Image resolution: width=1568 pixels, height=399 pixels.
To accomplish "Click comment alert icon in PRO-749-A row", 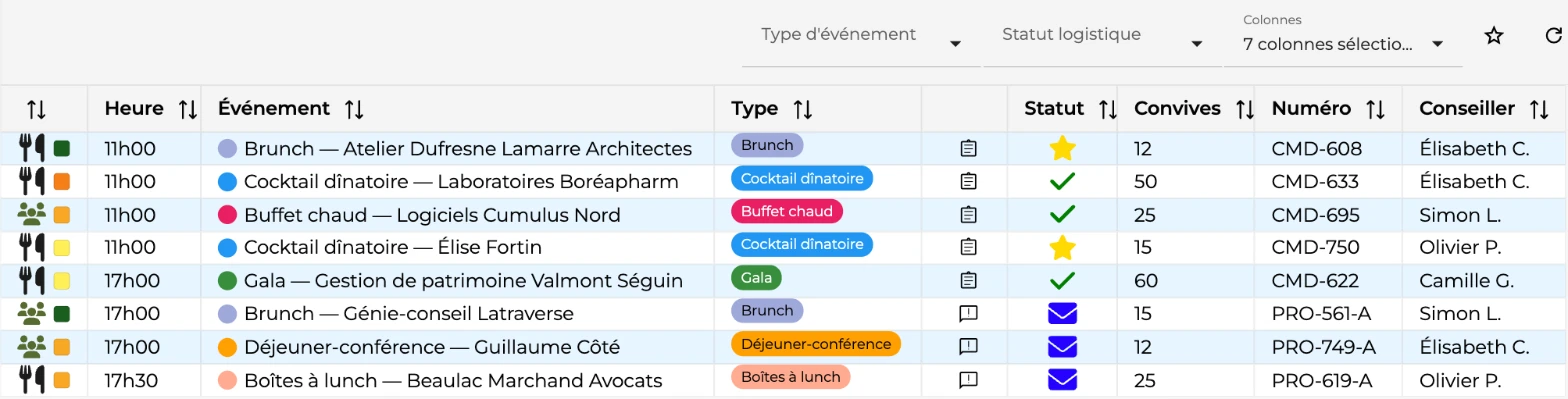I will tap(967, 347).
